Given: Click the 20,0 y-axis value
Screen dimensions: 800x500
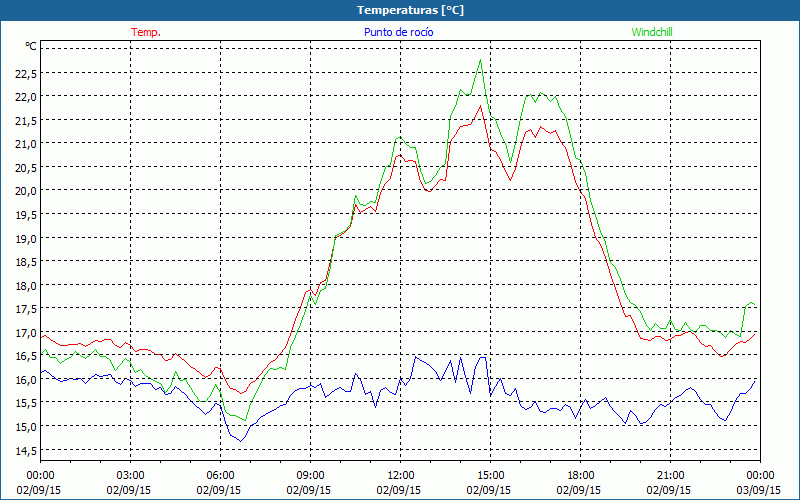Looking at the screenshot, I should coord(26,191).
